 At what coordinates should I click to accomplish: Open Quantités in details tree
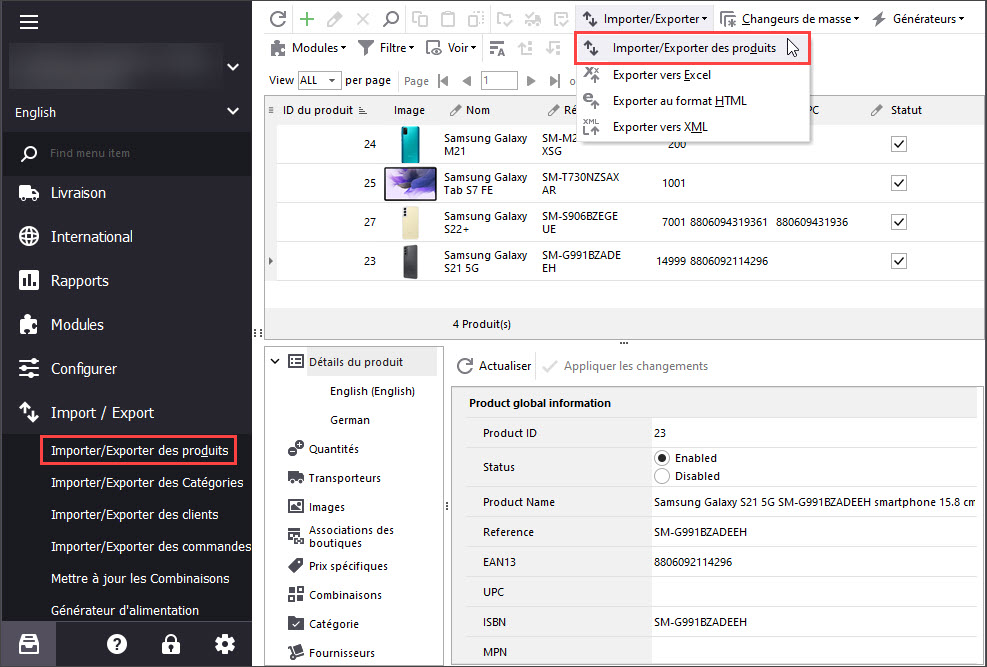click(x=324, y=449)
